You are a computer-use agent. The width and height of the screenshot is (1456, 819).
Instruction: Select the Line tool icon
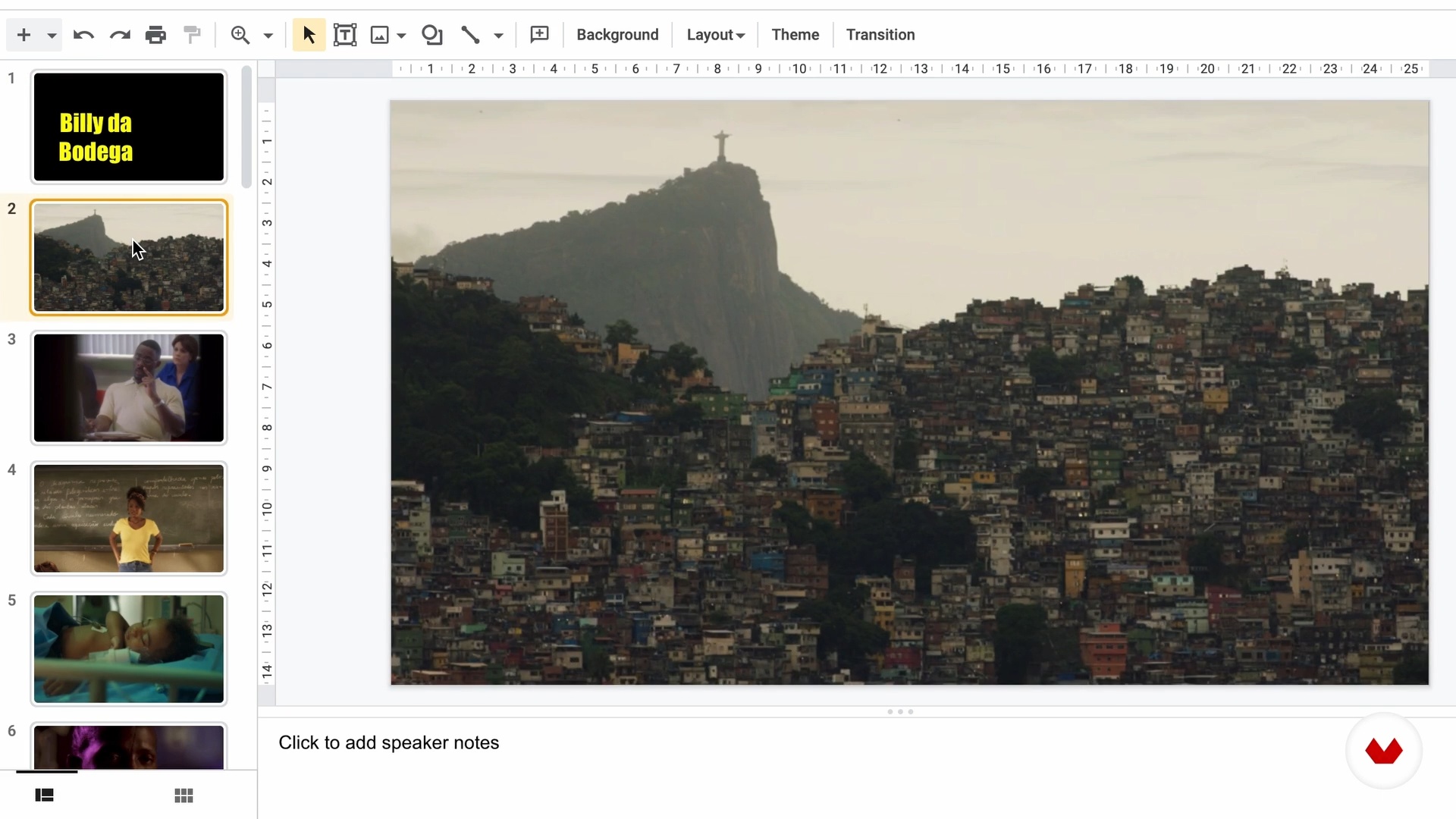point(470,35)
